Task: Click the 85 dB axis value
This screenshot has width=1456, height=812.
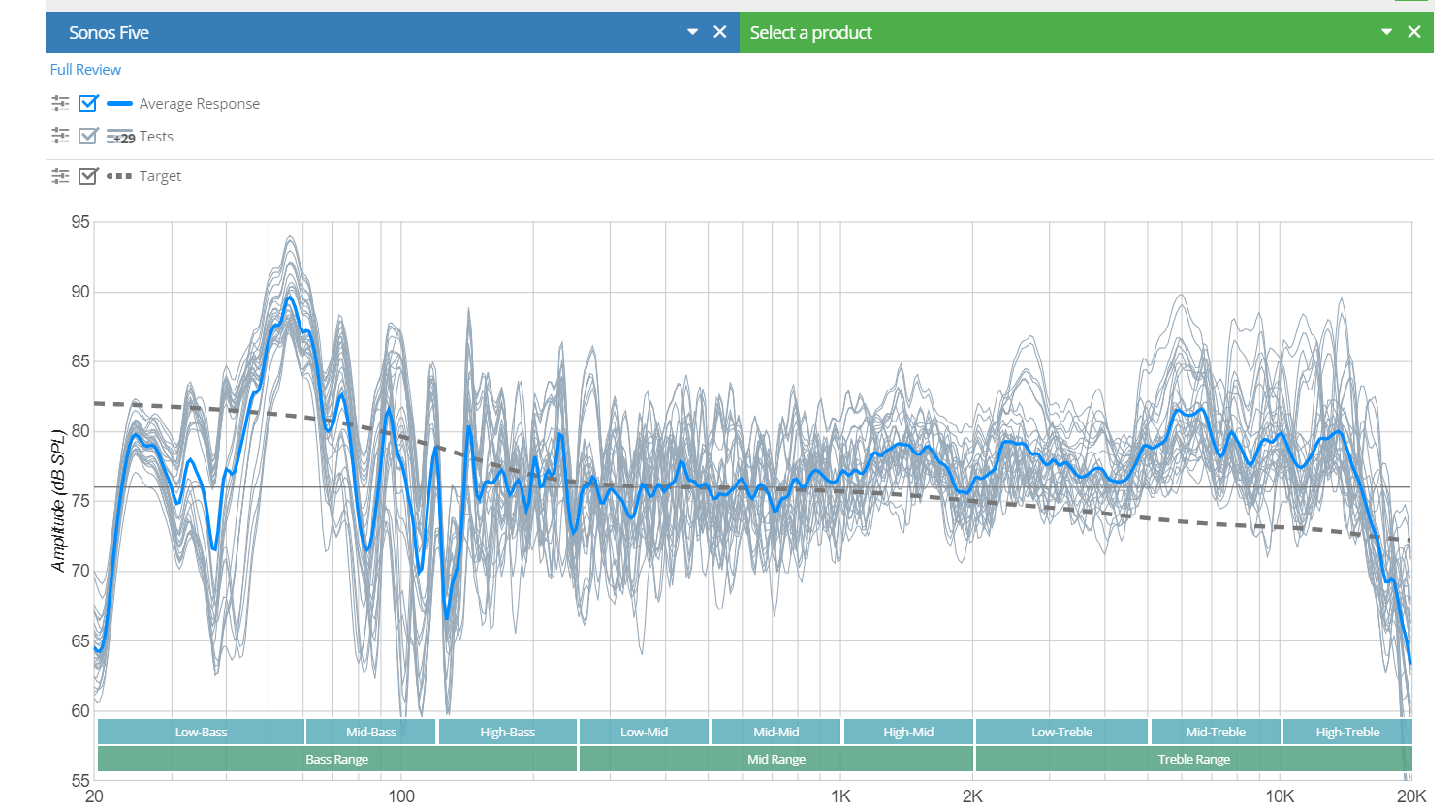Action: pos(80,361)
